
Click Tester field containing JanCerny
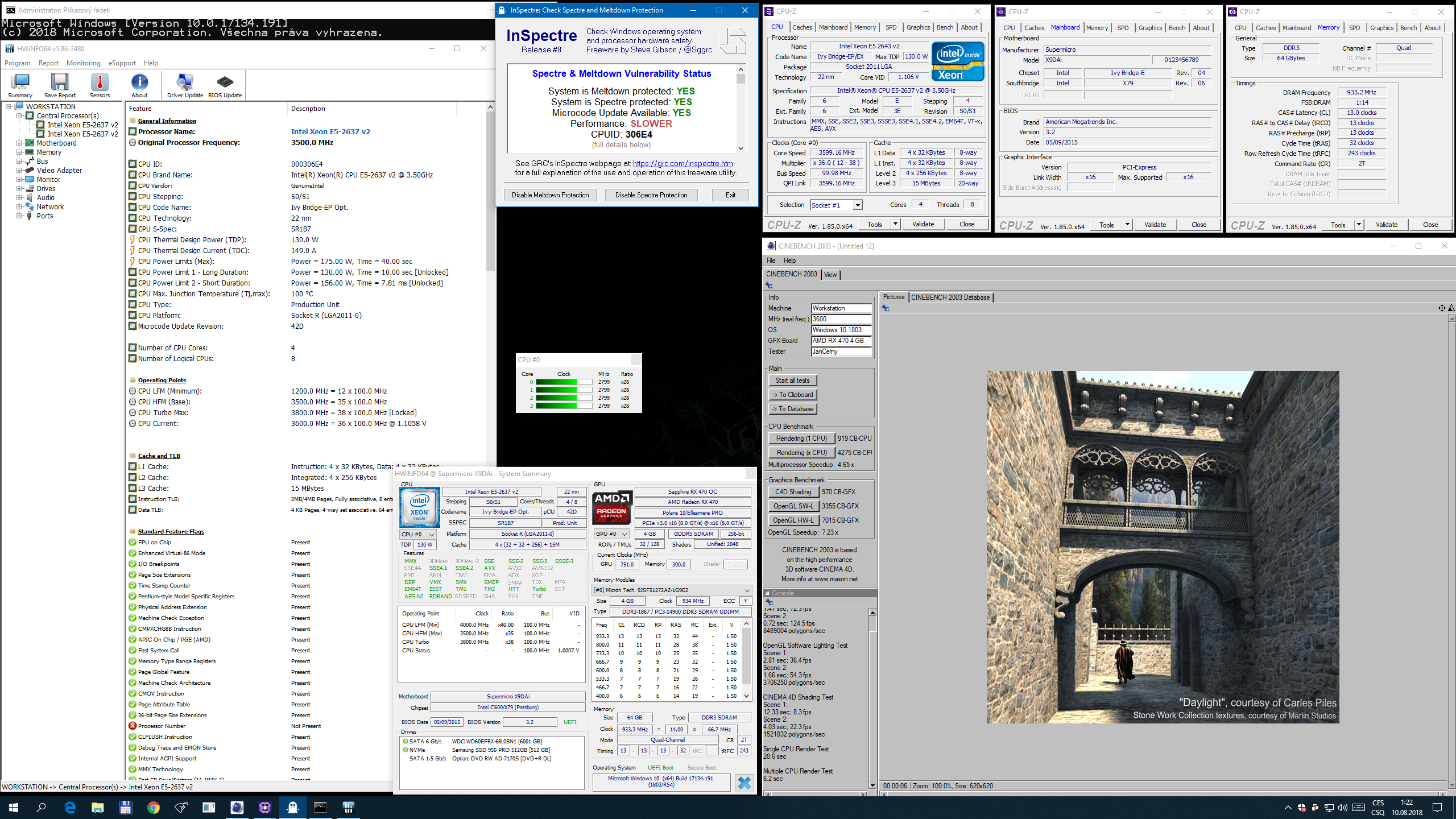(841, 351)
